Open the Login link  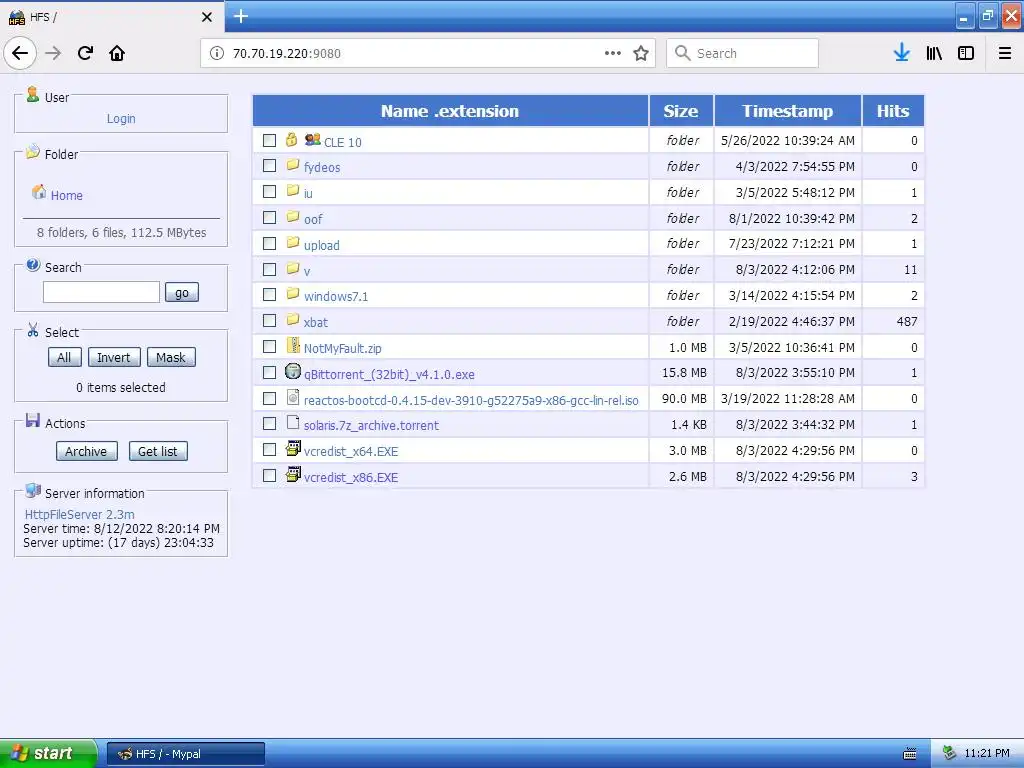click(x=121, y=119)
